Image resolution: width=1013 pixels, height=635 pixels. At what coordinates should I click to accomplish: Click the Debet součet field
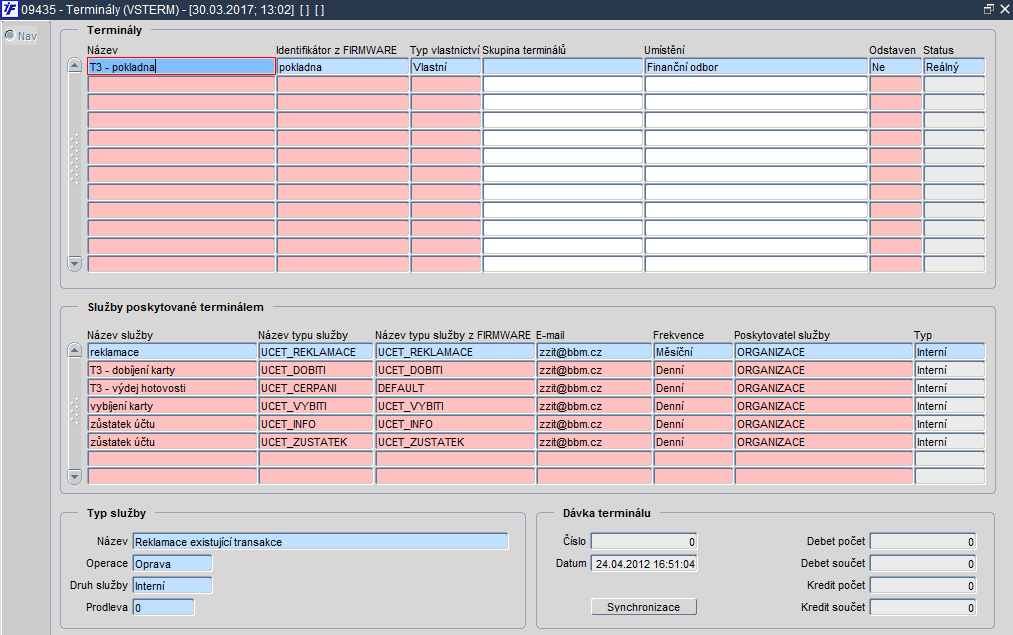[x=923, y=563]
